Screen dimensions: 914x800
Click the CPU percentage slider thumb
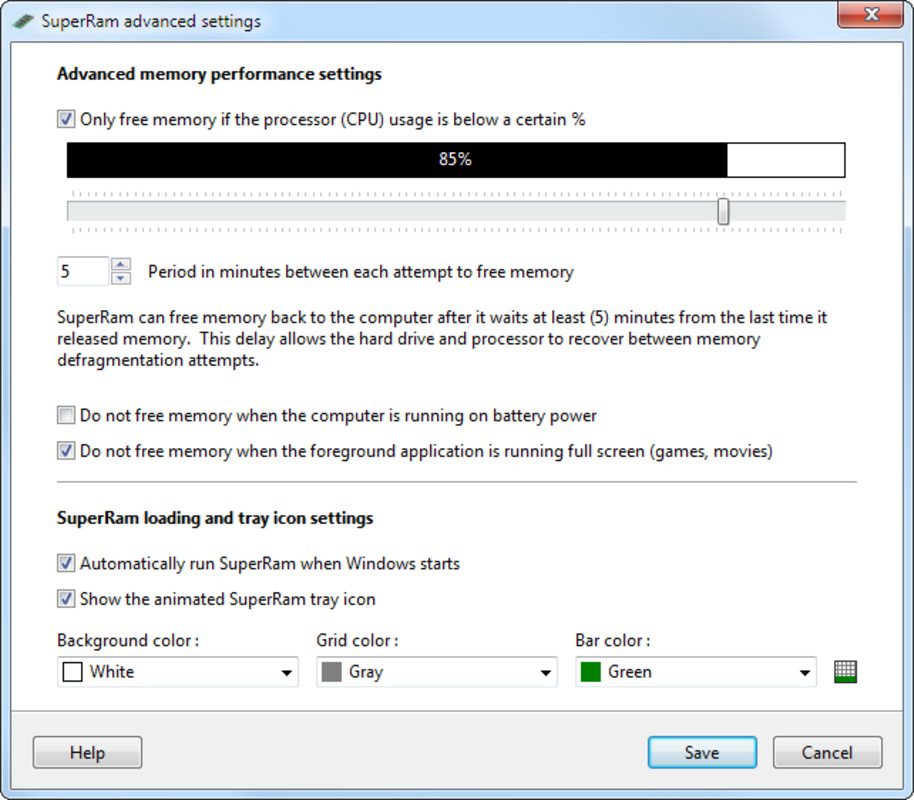723,211
